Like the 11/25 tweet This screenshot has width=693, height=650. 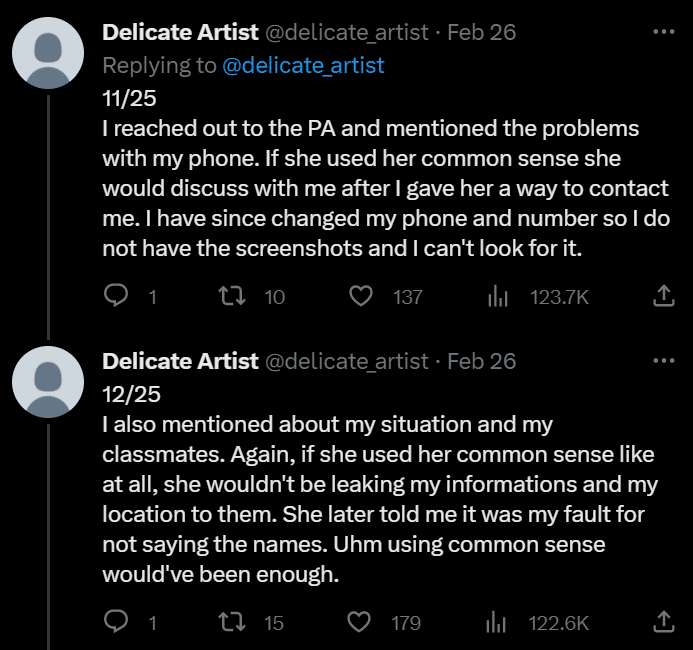pos(361,296)
